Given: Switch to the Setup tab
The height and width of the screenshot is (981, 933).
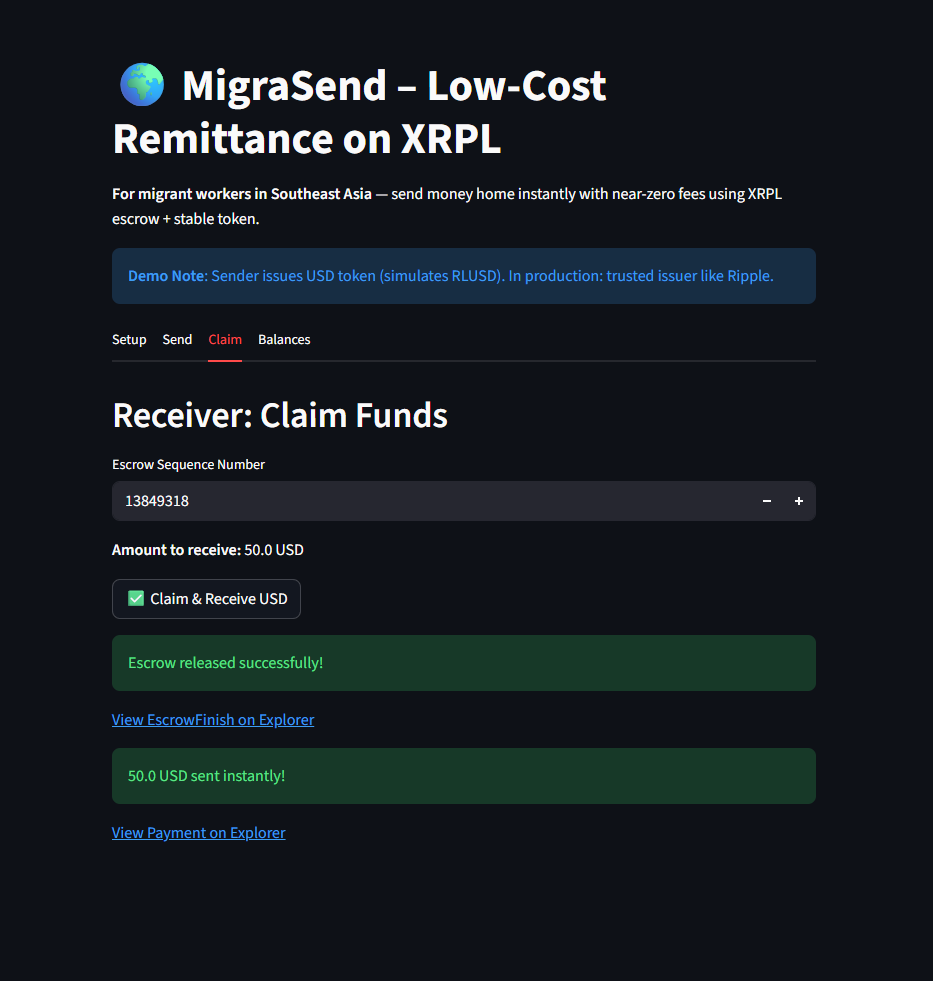Looking at the screenshot, I should pyautogui.click(x=129, y=340).
